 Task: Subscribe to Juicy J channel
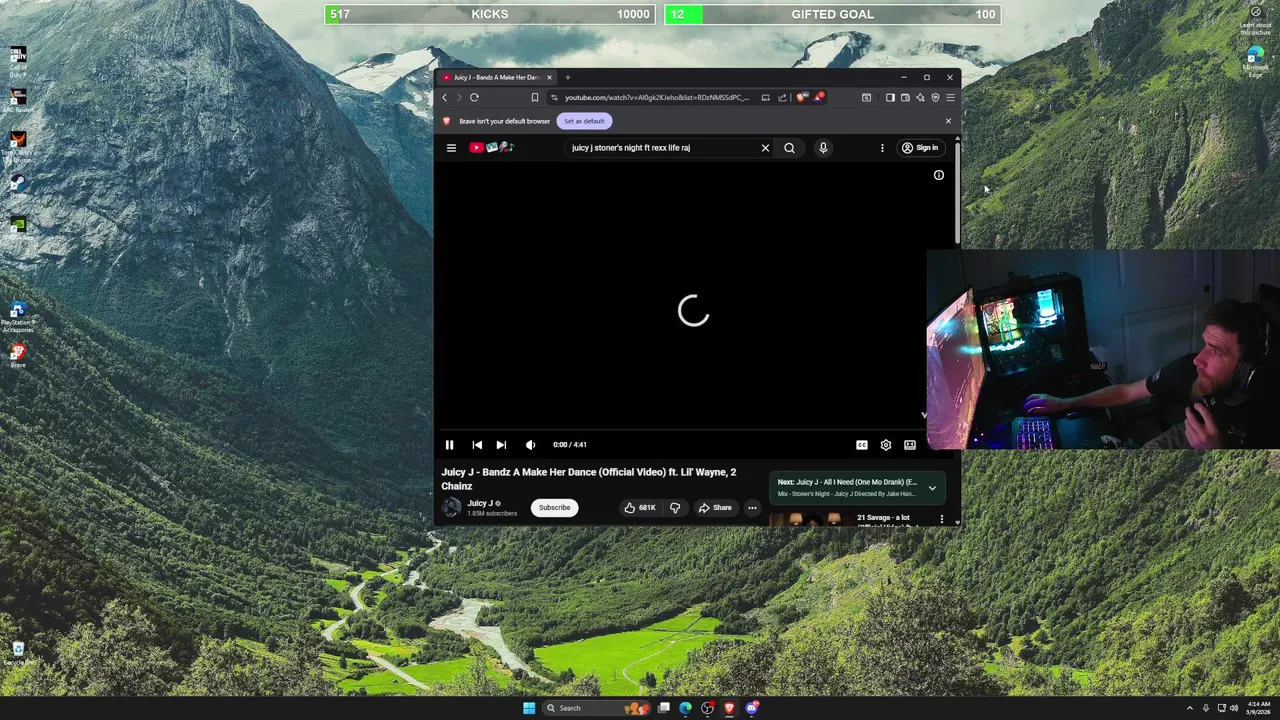click(x=554, y=507)
